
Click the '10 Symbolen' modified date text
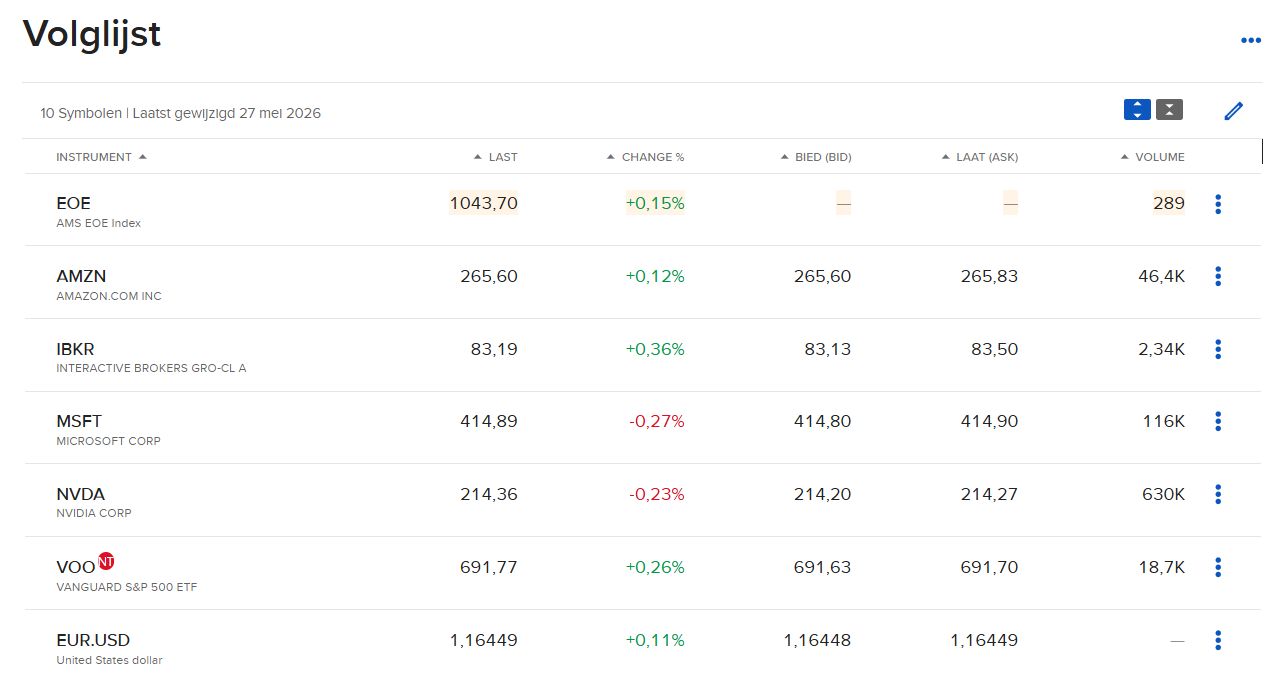(x=180, y=113)
